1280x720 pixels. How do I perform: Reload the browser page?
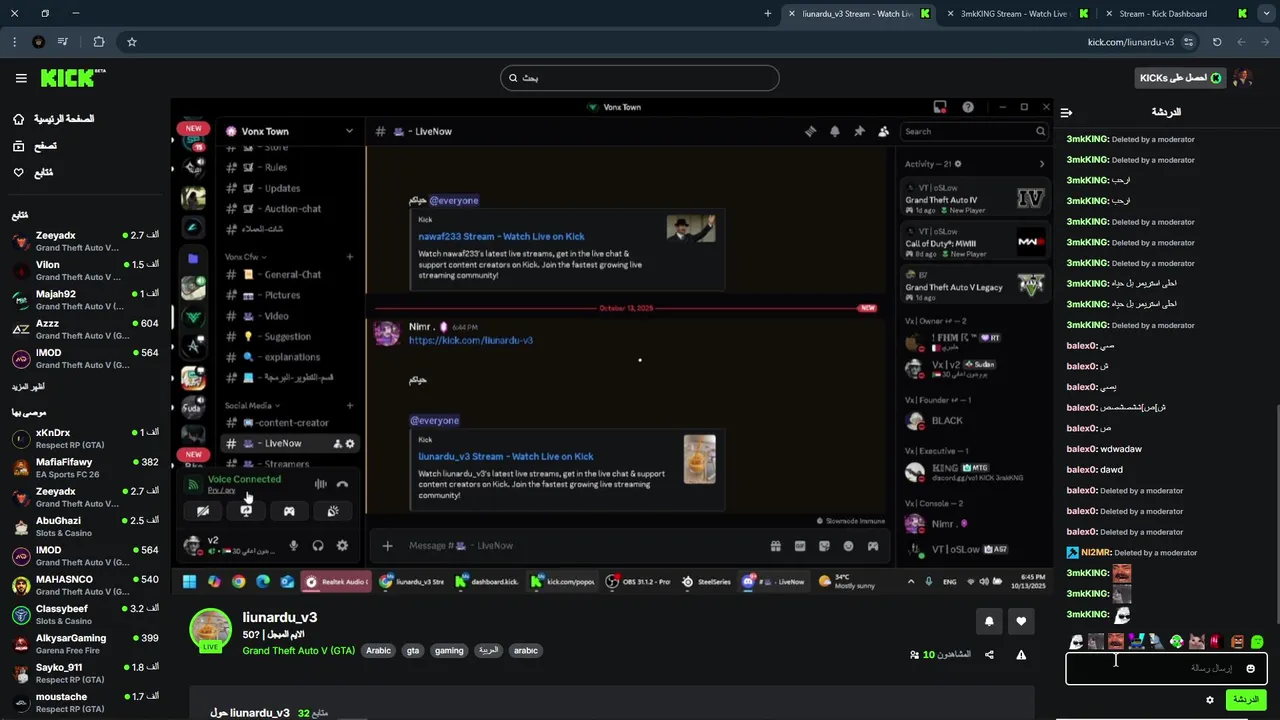tap(1217, 42)
